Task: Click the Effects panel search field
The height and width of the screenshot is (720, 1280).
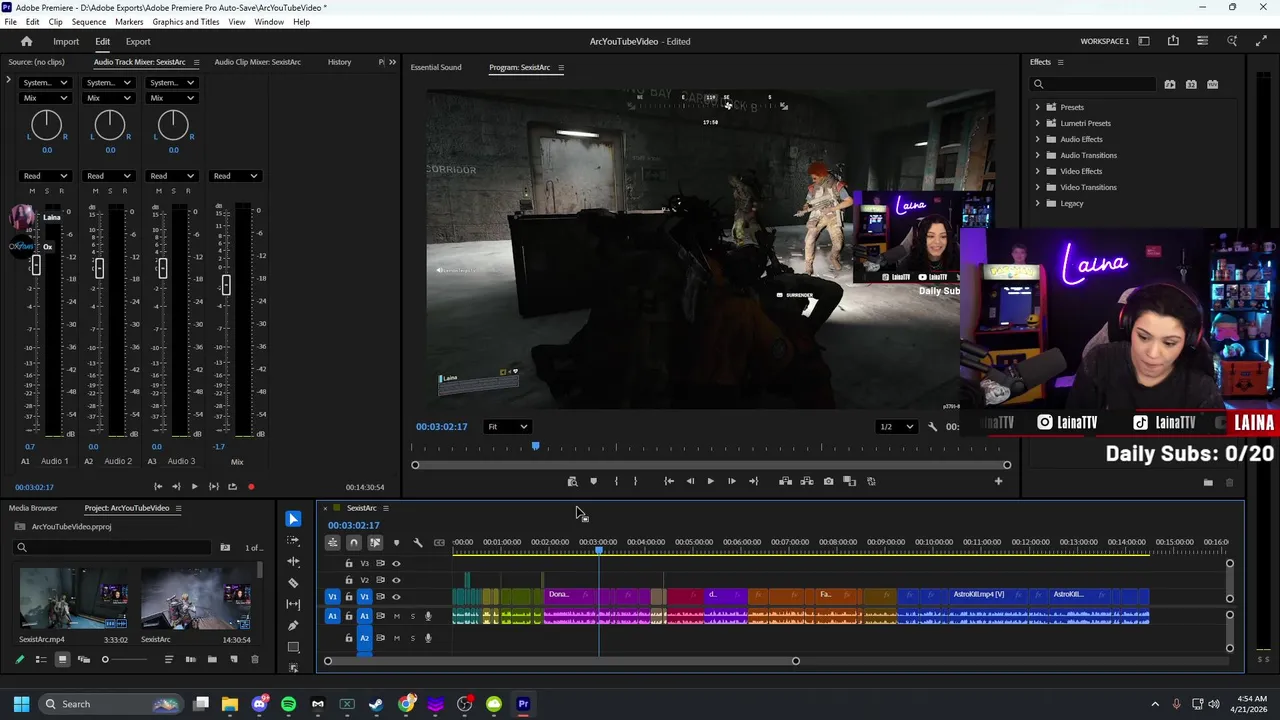Action: [x=1093, y=84]
